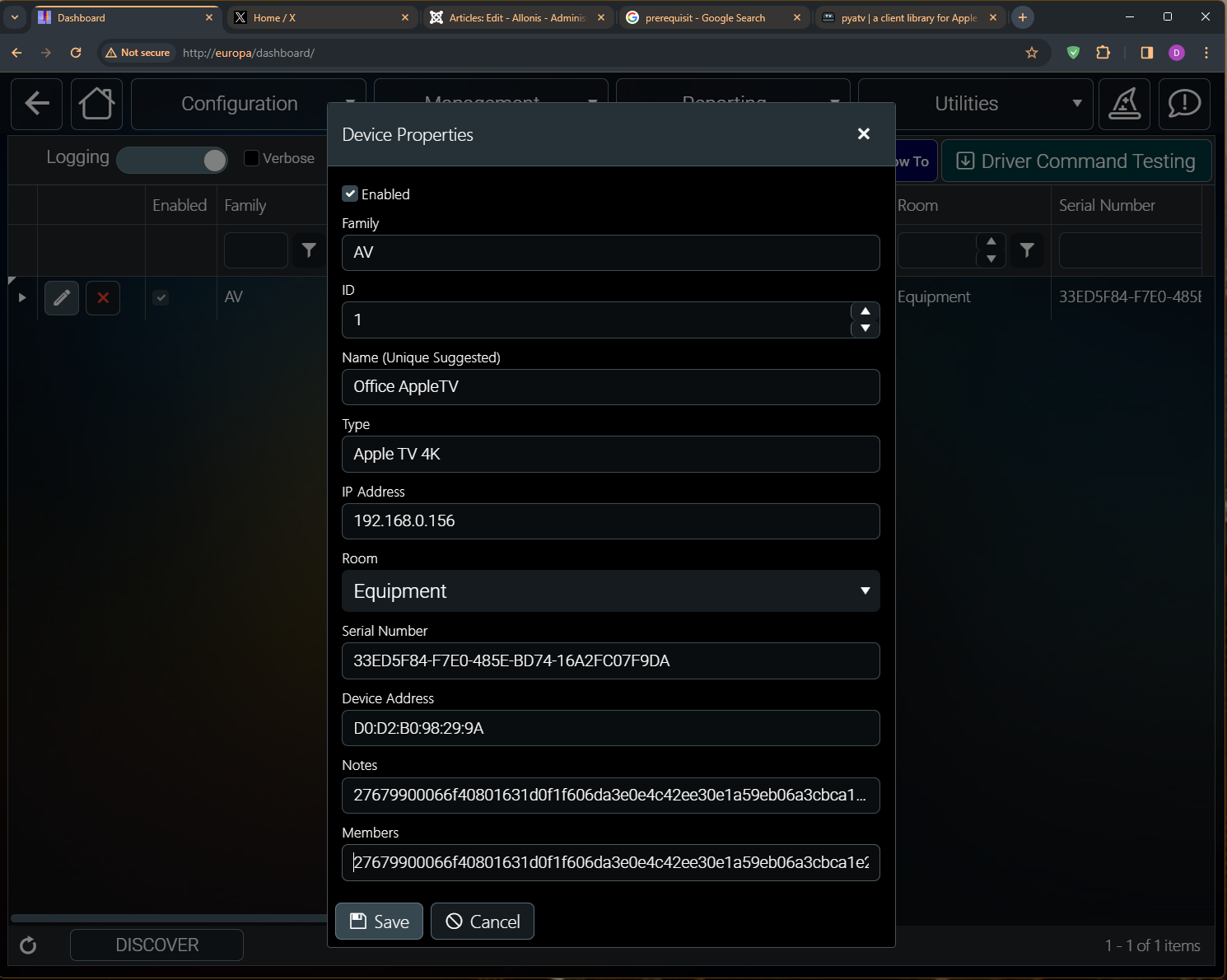Go back in browser history
Viewport: 1227px width, 980px height.
click(x=16, y=53)
